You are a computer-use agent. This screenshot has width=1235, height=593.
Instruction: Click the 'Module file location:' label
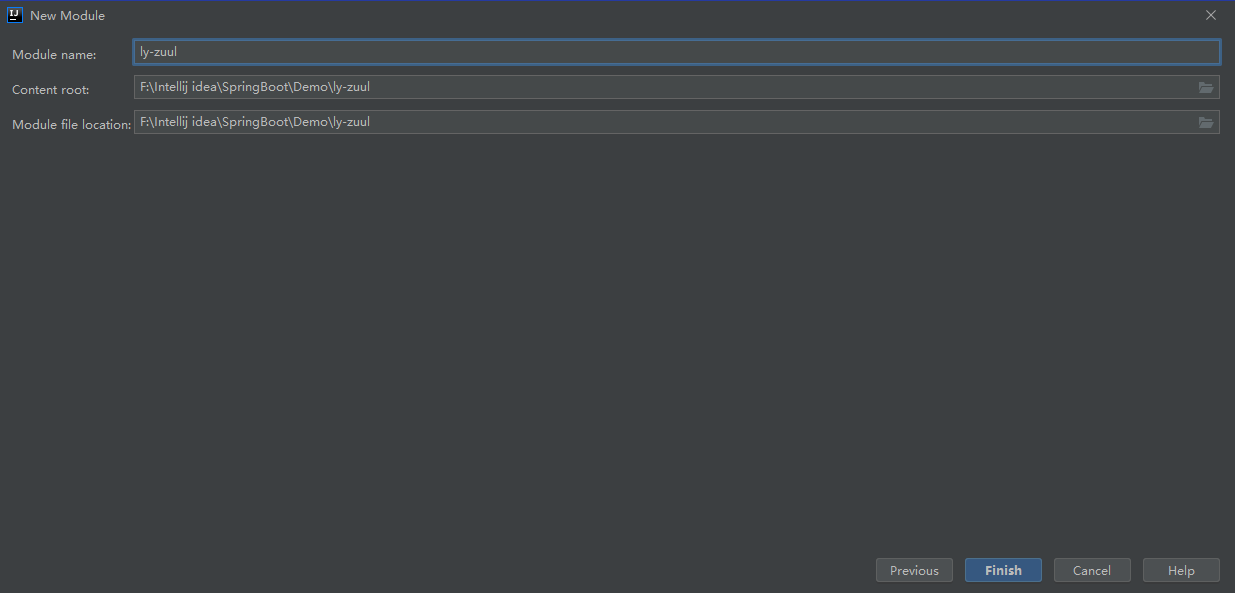click(x=72, y=124)
